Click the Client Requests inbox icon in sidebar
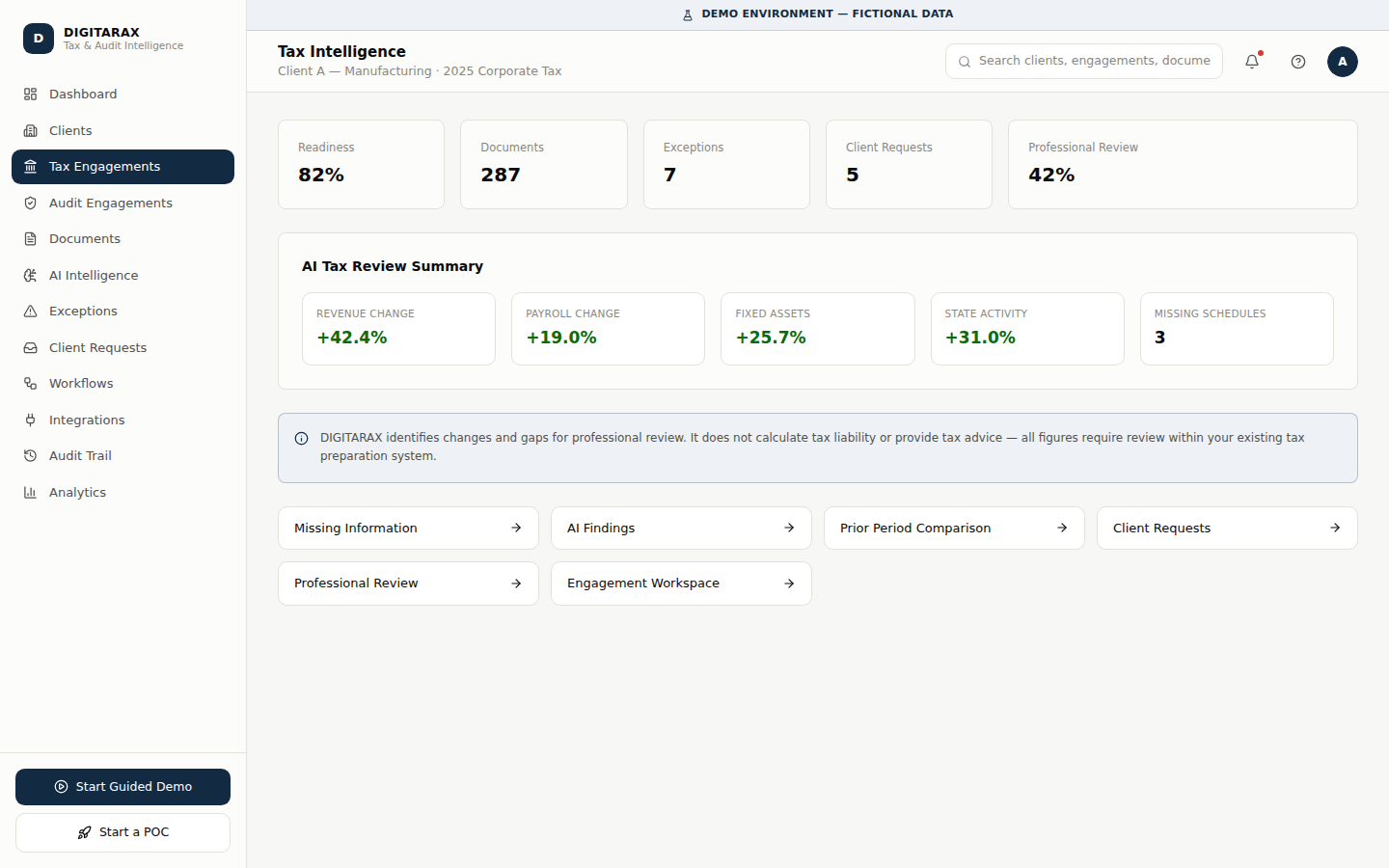The image size is (1389, 868). pyautogui.click(x=30, y=347)
